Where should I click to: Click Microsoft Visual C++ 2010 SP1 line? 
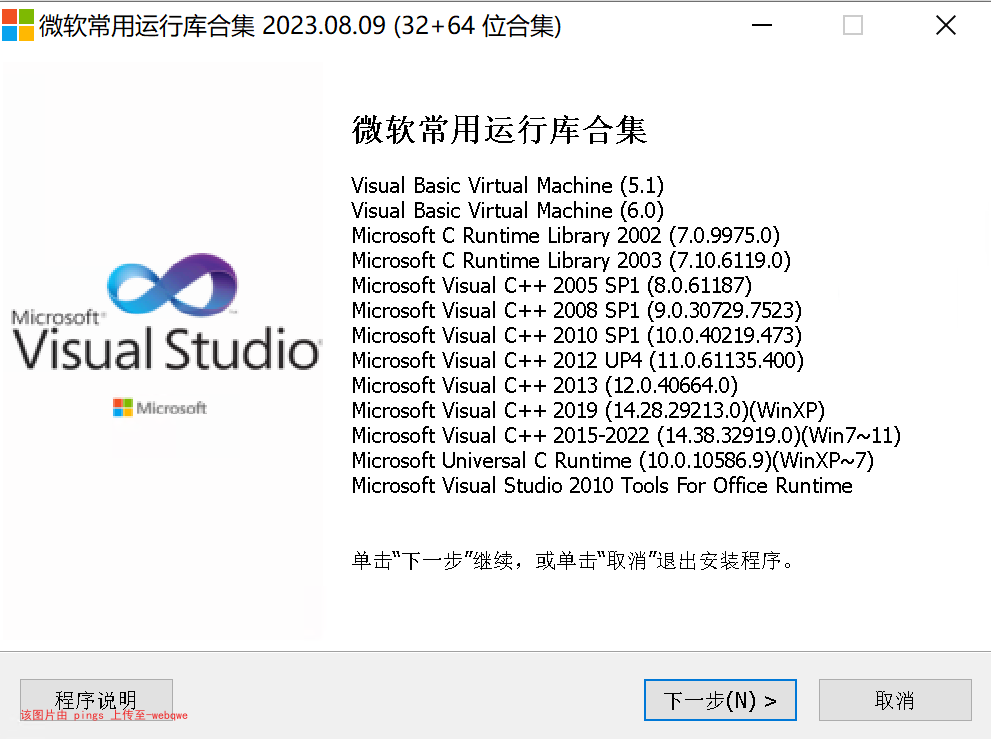click(576, 335)
